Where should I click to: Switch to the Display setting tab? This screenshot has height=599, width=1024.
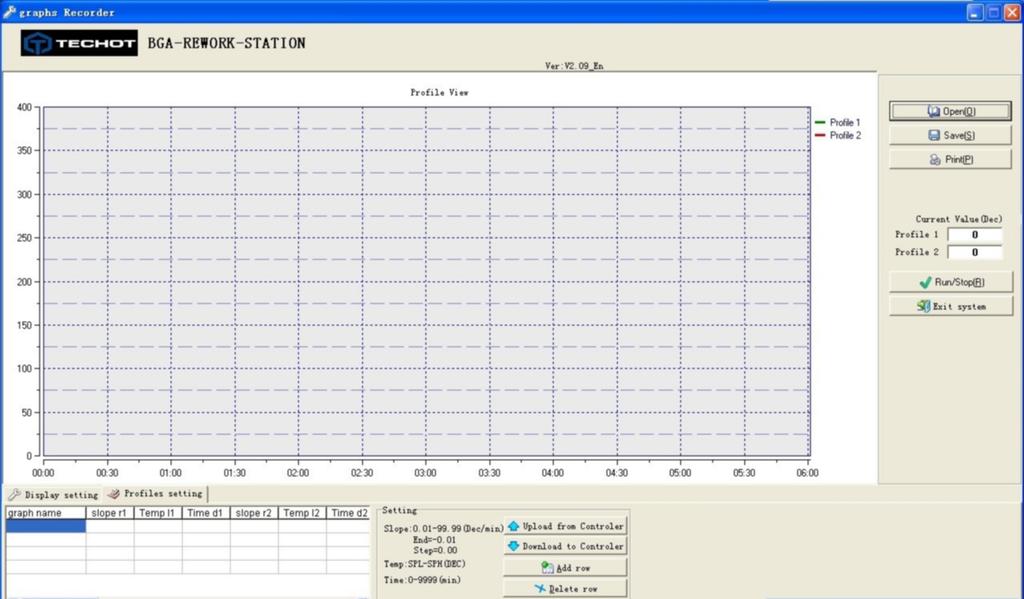(54, 494)
